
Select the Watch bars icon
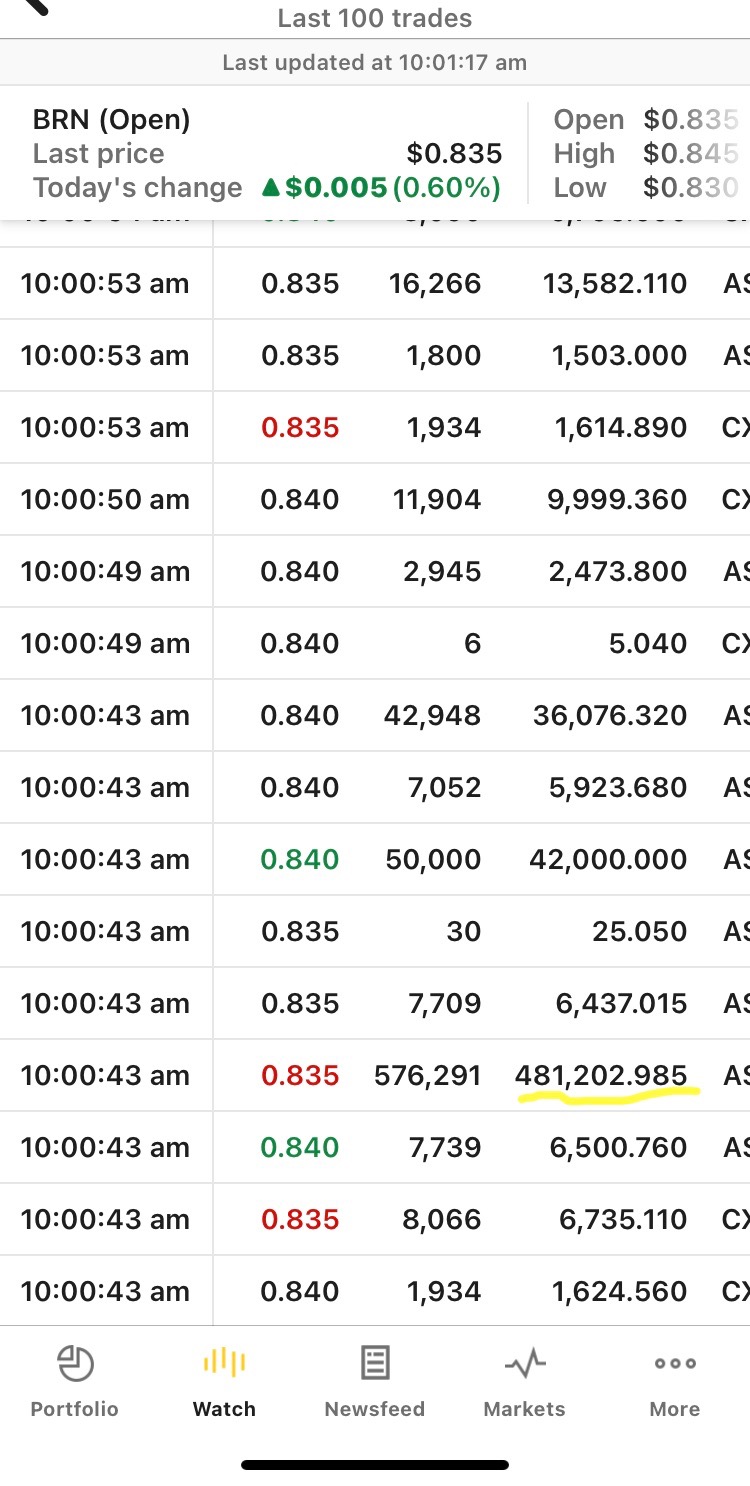point(224,1364)
